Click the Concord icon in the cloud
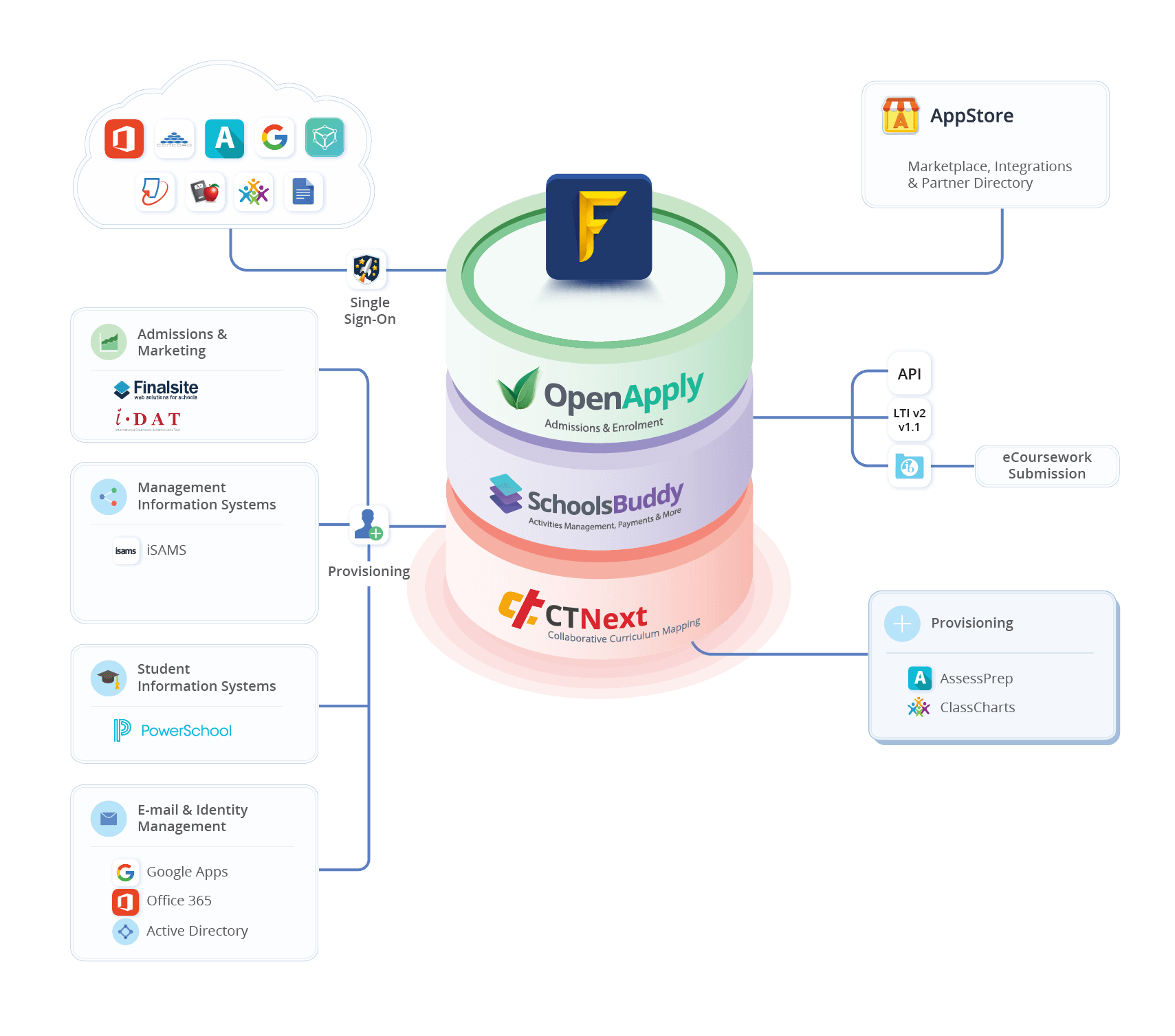 175,138
